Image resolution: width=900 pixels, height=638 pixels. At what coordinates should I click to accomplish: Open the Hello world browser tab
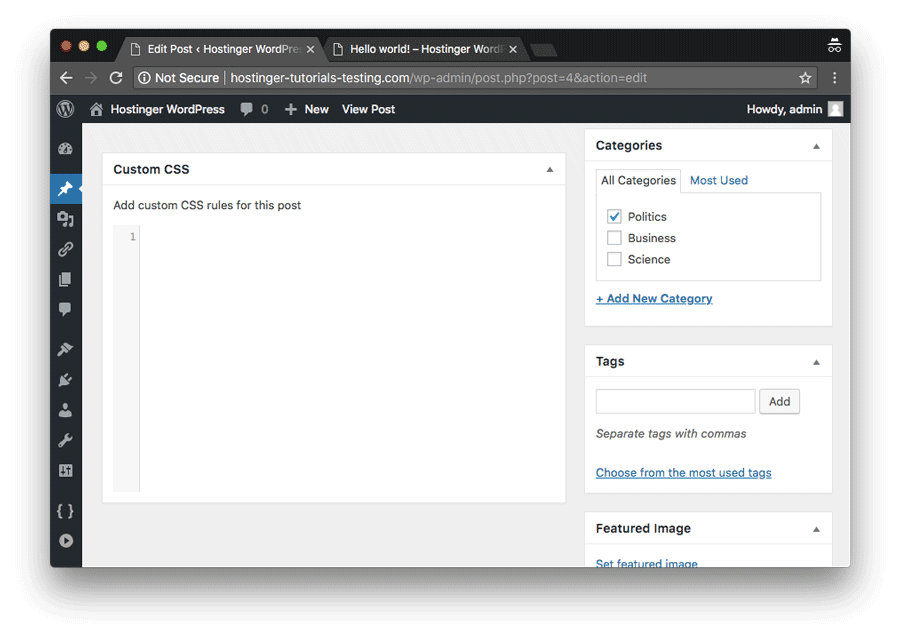click(x=420, y=48)
